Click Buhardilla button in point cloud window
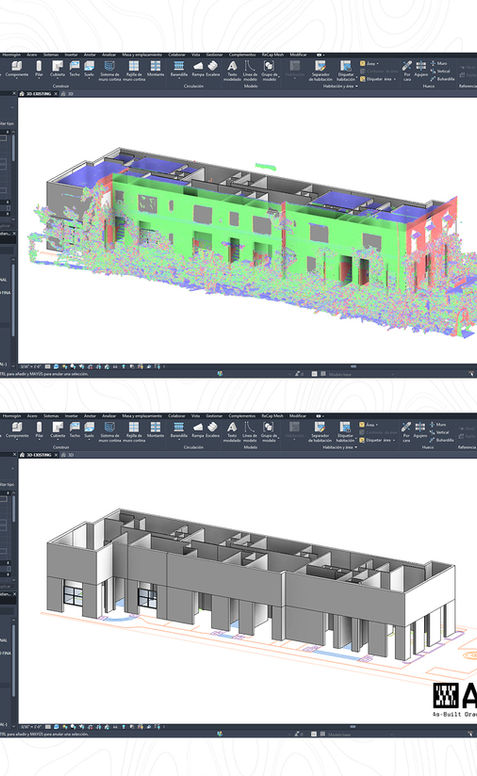This screenshot has width=477, height=776. coord(442,79)
